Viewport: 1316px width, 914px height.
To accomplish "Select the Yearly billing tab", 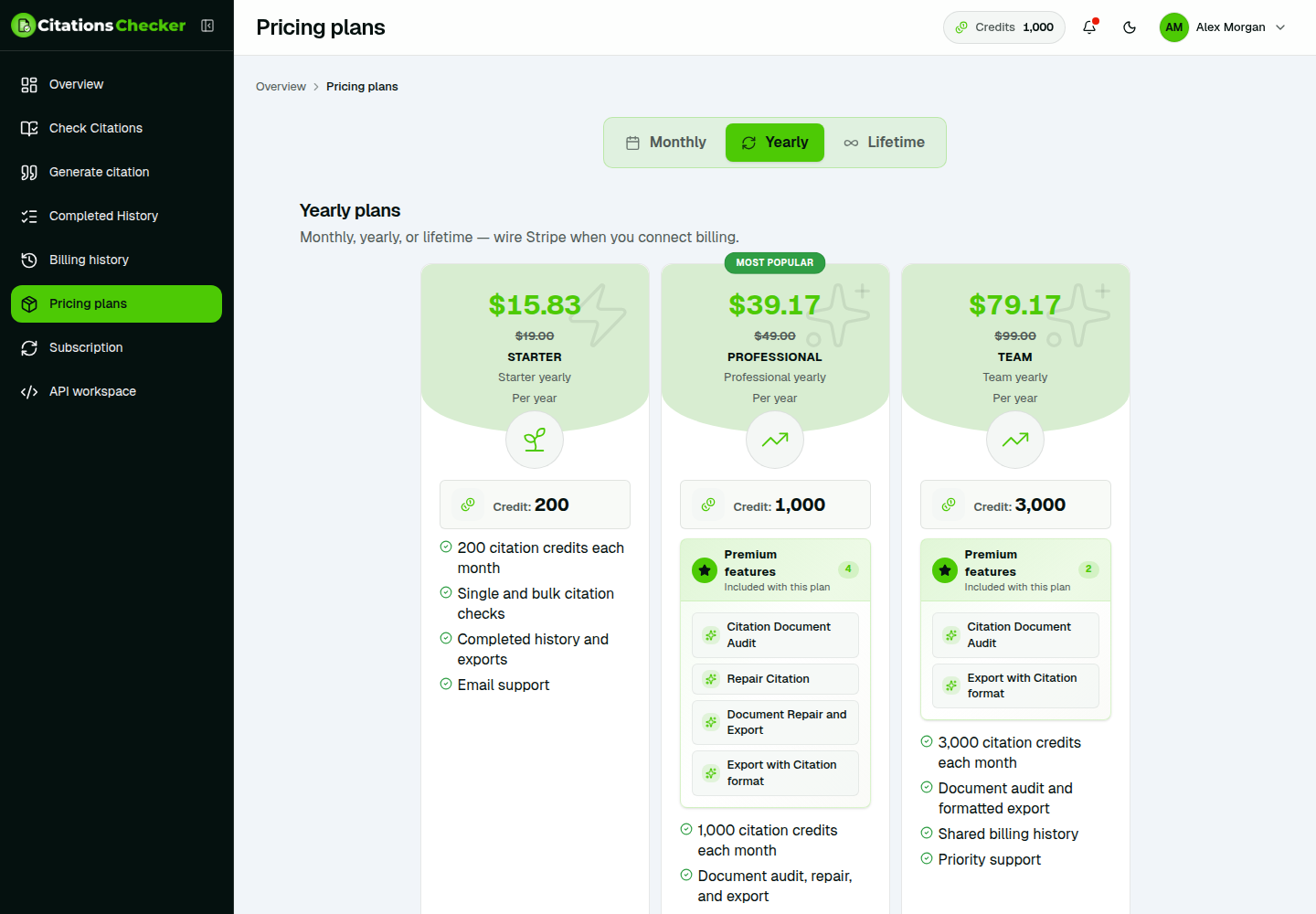I will pyautogui.click(x=775, y=143).
